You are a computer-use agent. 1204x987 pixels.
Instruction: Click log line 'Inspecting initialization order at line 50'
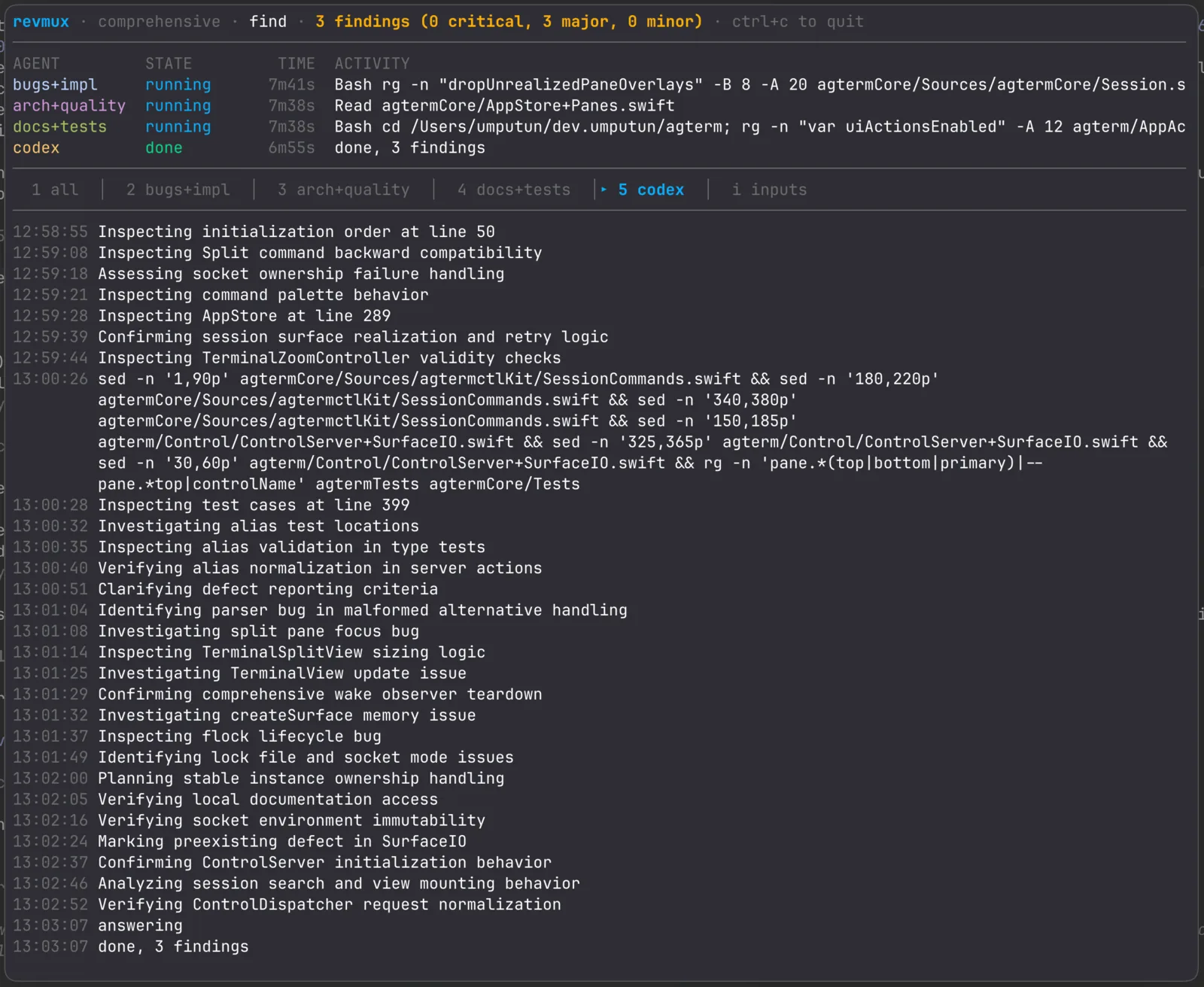(296, 232)
